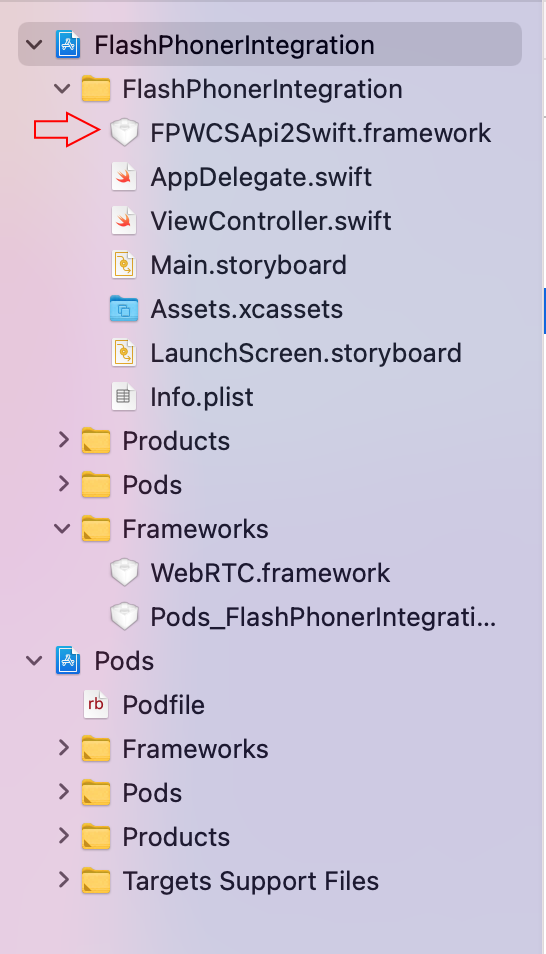Select the Podfile entry
Viewport: 546px width, 954px height.
click(x=164, y=705)
